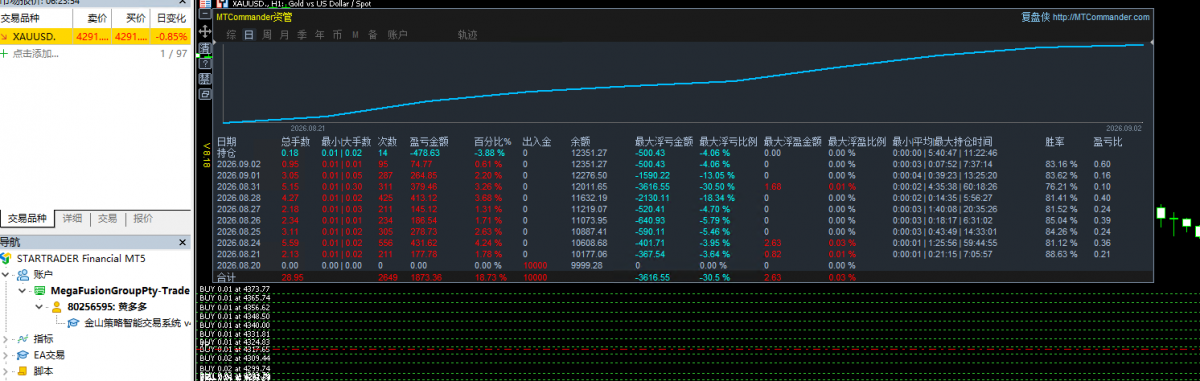Viewport: 1200px width, 381px height.
Task: Click the STARTRADER Financial MT5 logo icon
Action: pyautogui.click(x=5, y=258)
